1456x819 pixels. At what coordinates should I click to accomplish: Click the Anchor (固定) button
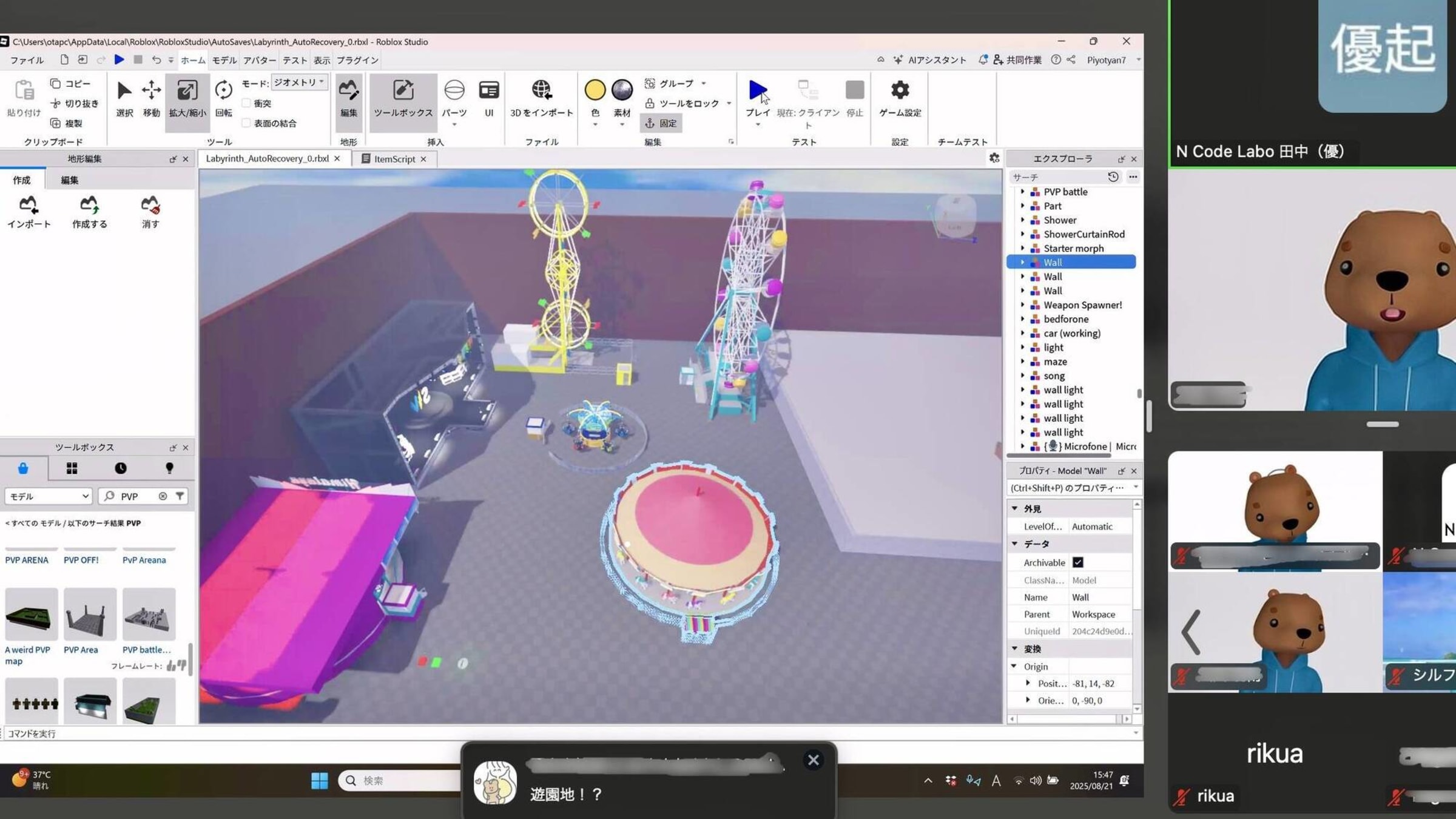[x=661, y=123]
